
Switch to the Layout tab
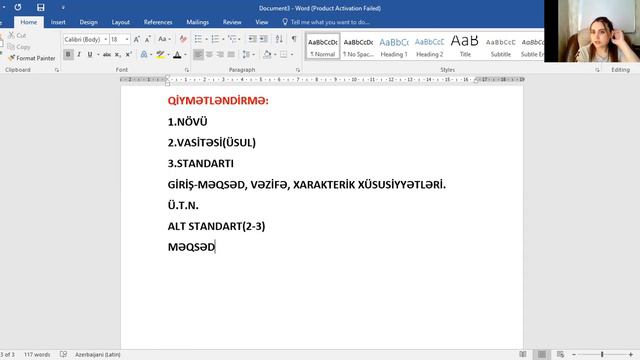click(x=120, y=22)
